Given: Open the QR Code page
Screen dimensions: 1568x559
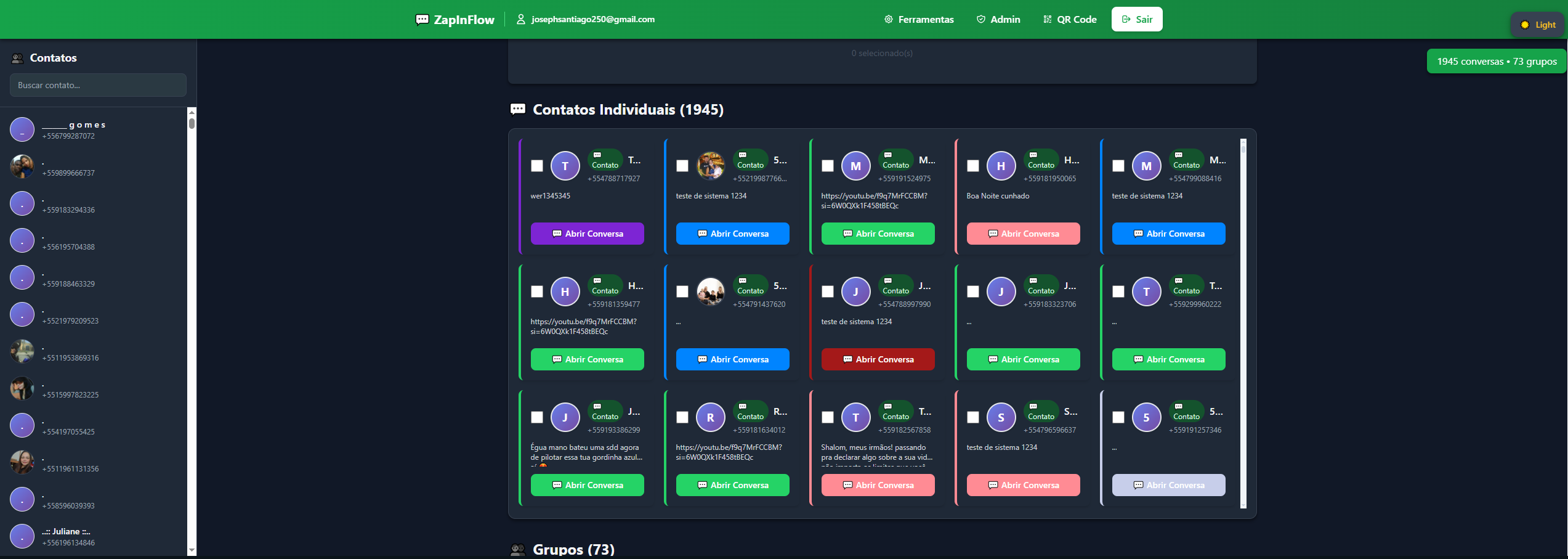Looking at the screenshot, I should pos(1070,20).
